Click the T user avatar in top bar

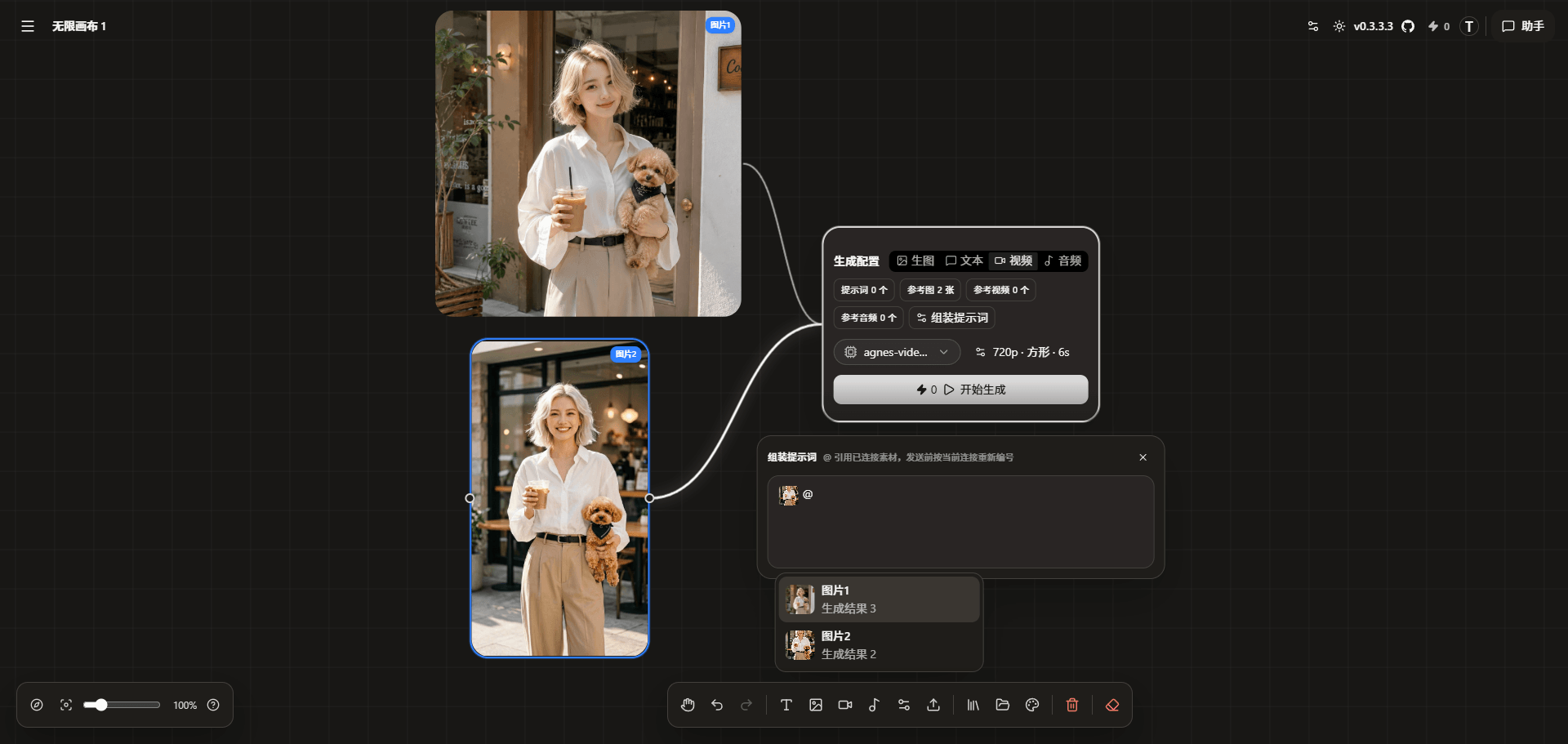click(x=1469, y=26)
